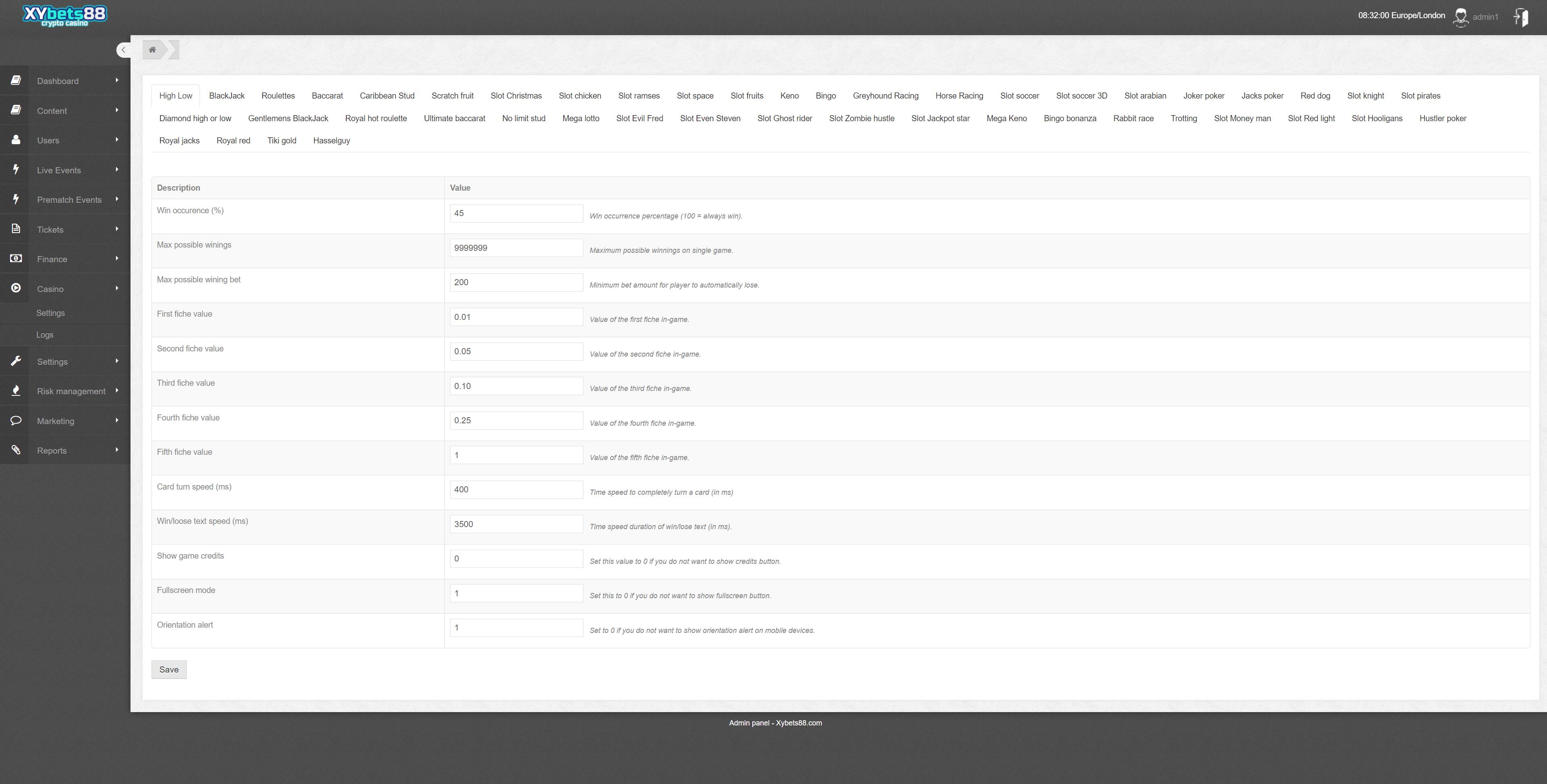The width and height of the screenshot is (1547, 784).
Task: Click Save button to apply changes
Action: coord(168,669)
